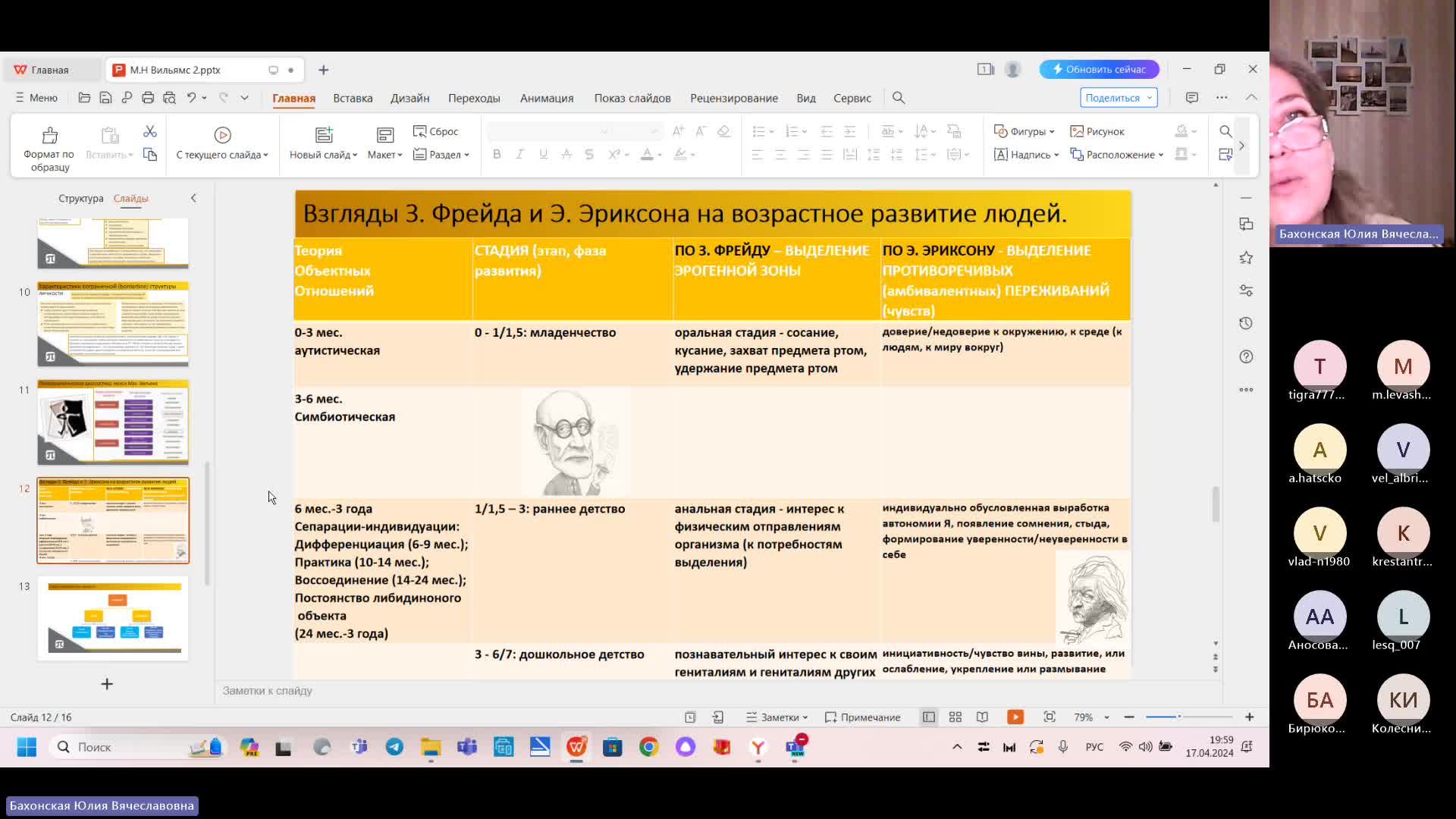Open the Надпись text box dropdown

click(x=1026, y=155)
